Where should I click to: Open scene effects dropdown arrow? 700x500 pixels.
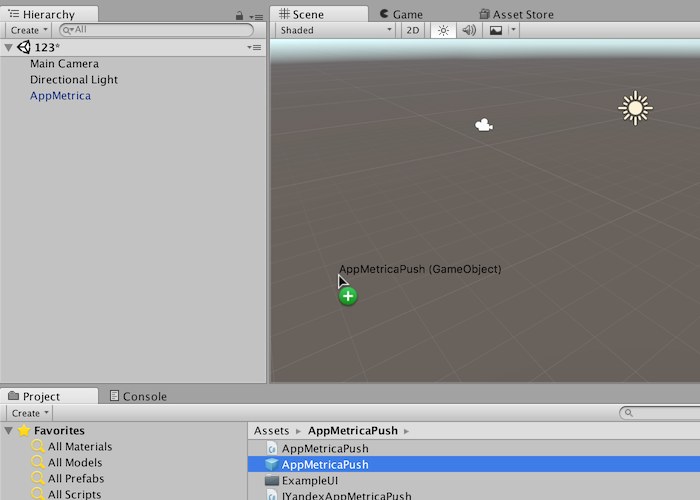(513, 30)
